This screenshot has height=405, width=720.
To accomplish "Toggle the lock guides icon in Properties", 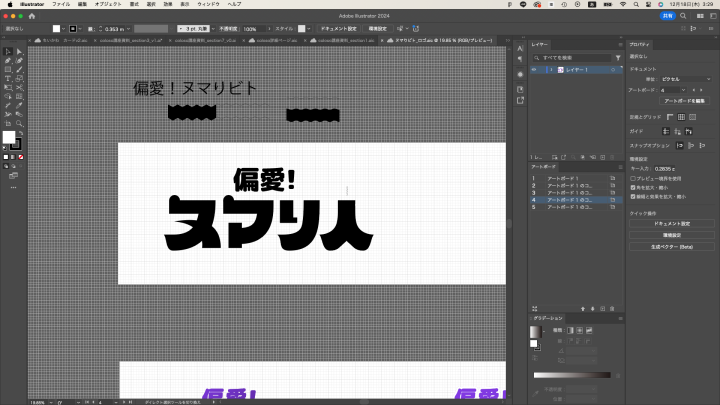I will click(677, 131).
